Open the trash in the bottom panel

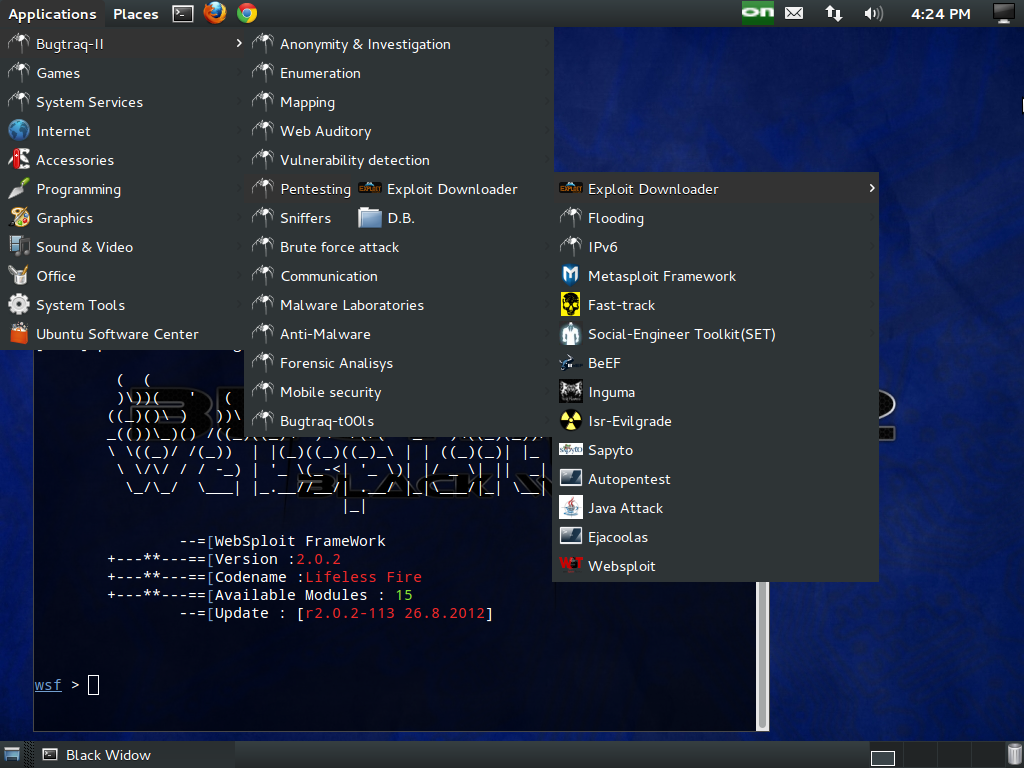1014,755
